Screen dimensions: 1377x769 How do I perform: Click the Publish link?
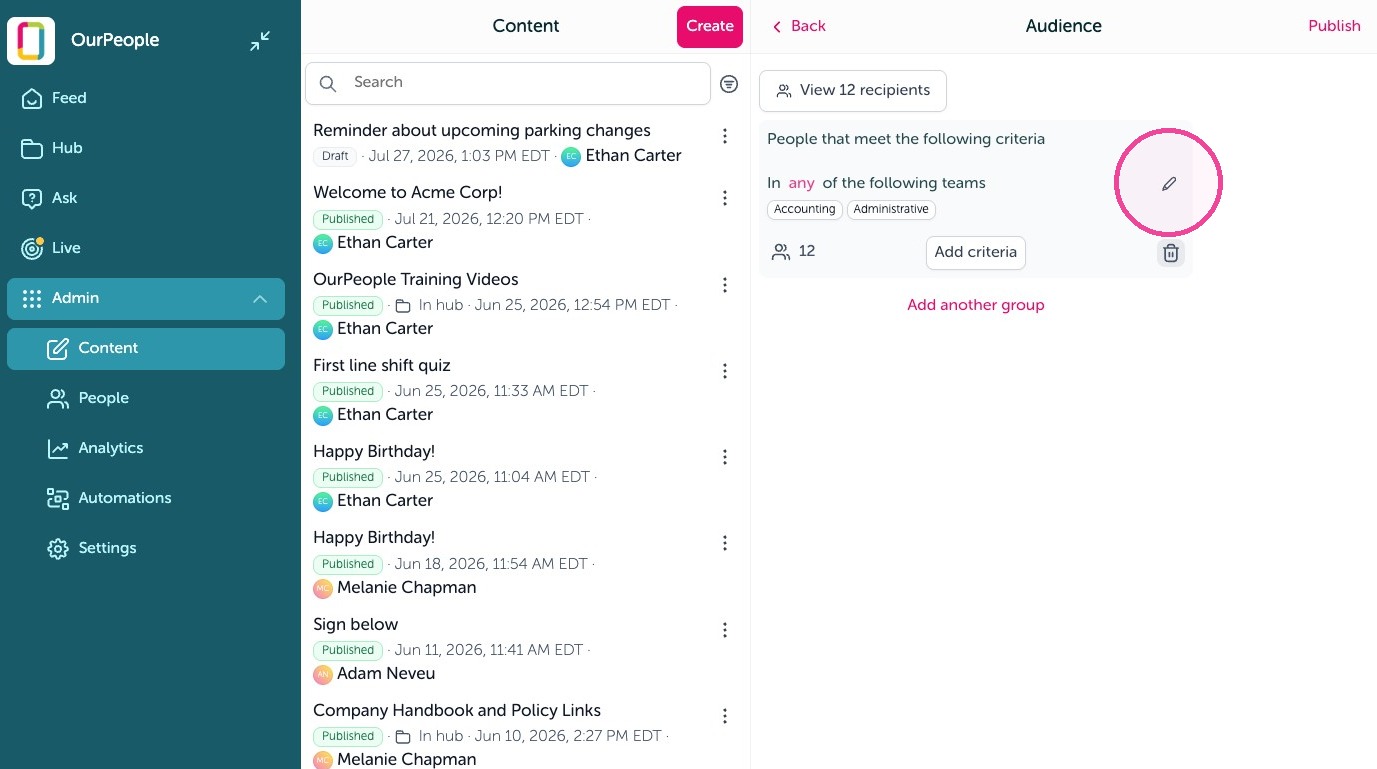[x=1334, y=26]
